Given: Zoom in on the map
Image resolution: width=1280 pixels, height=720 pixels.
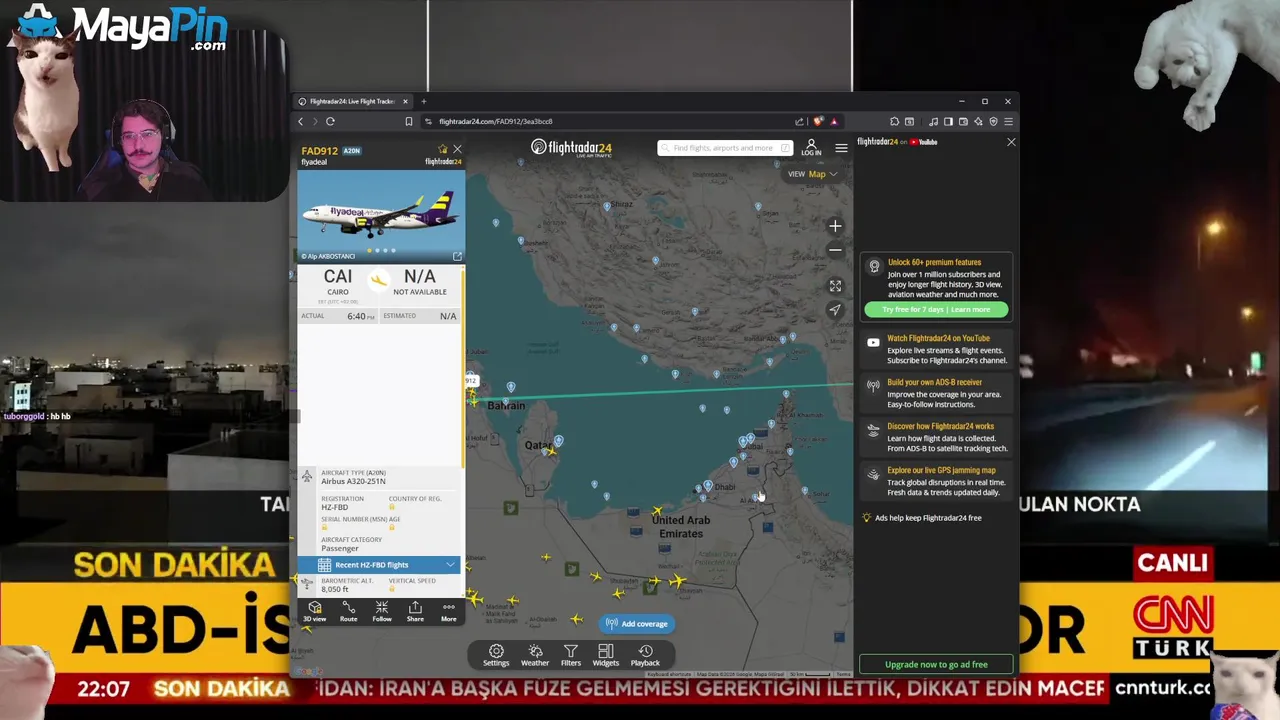Looking at the screenshot, I should click(x=835, y=226).
